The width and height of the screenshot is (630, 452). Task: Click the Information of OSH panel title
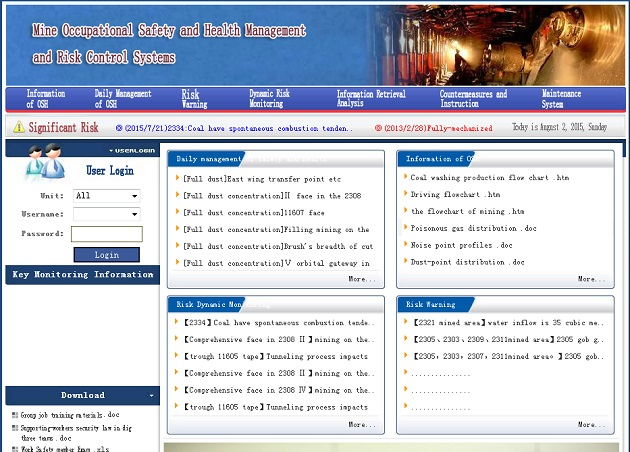tap(438, 159)
